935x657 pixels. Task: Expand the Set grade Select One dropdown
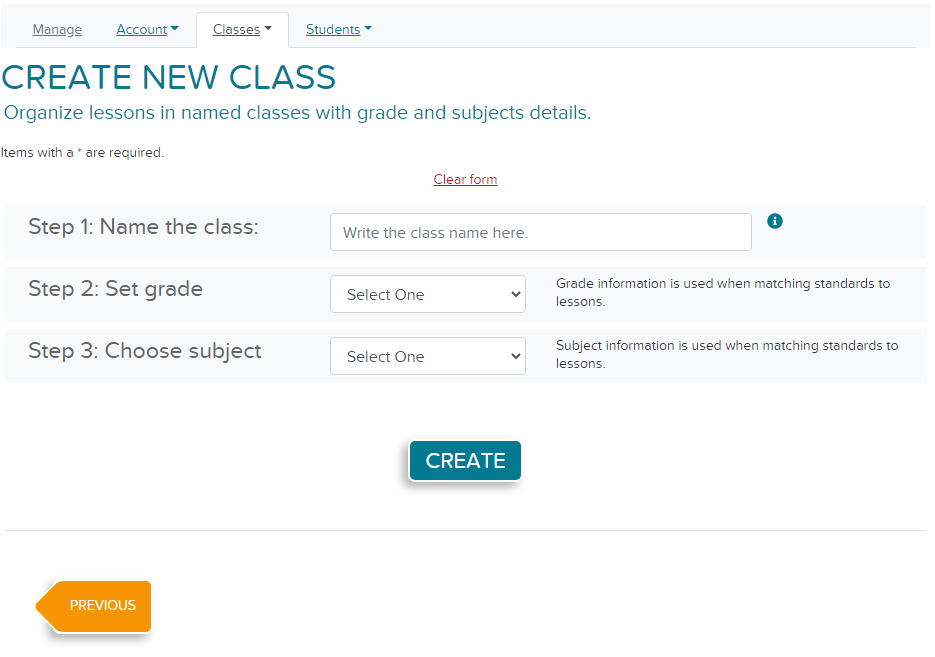(x=428, y=294)
